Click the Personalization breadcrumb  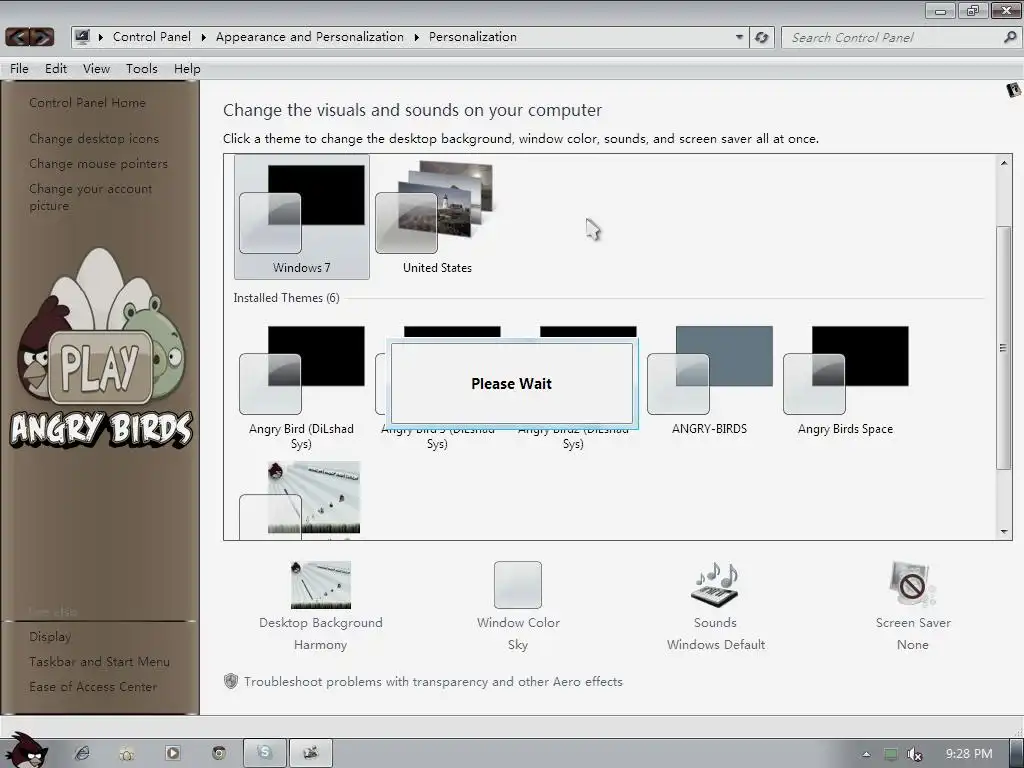click(x=473, y=37)
